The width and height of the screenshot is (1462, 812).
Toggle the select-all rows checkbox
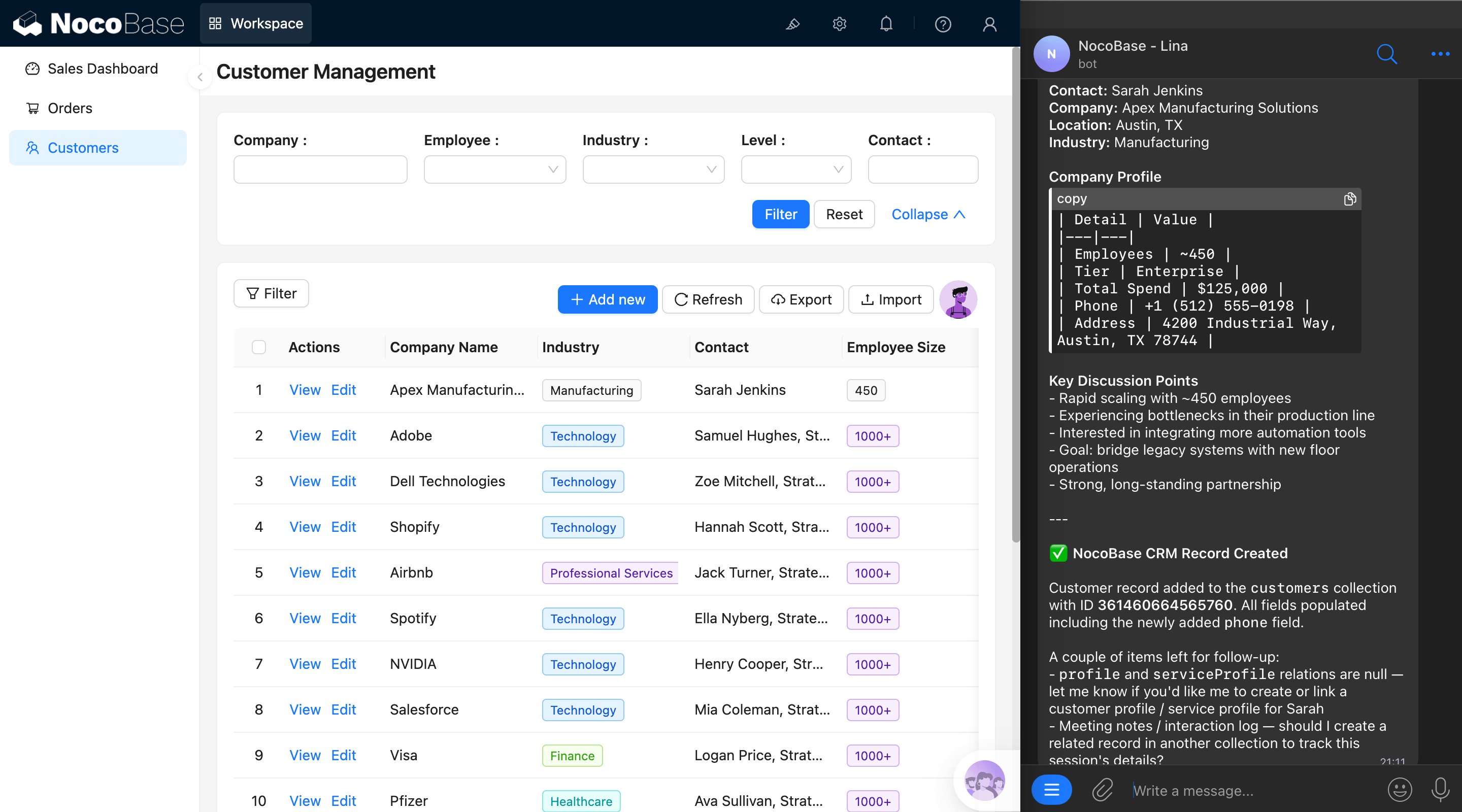259,347
